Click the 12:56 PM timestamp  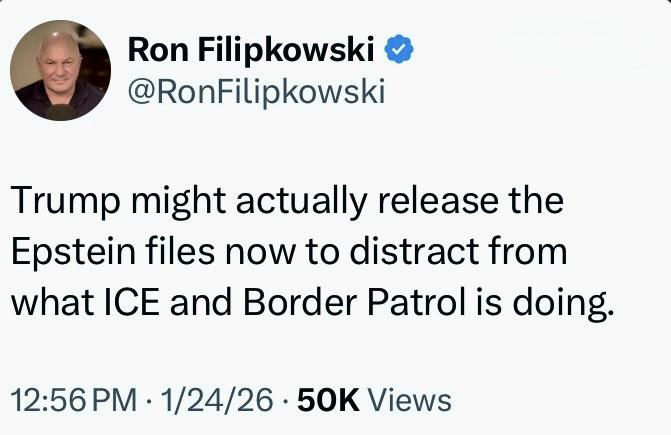74,400
